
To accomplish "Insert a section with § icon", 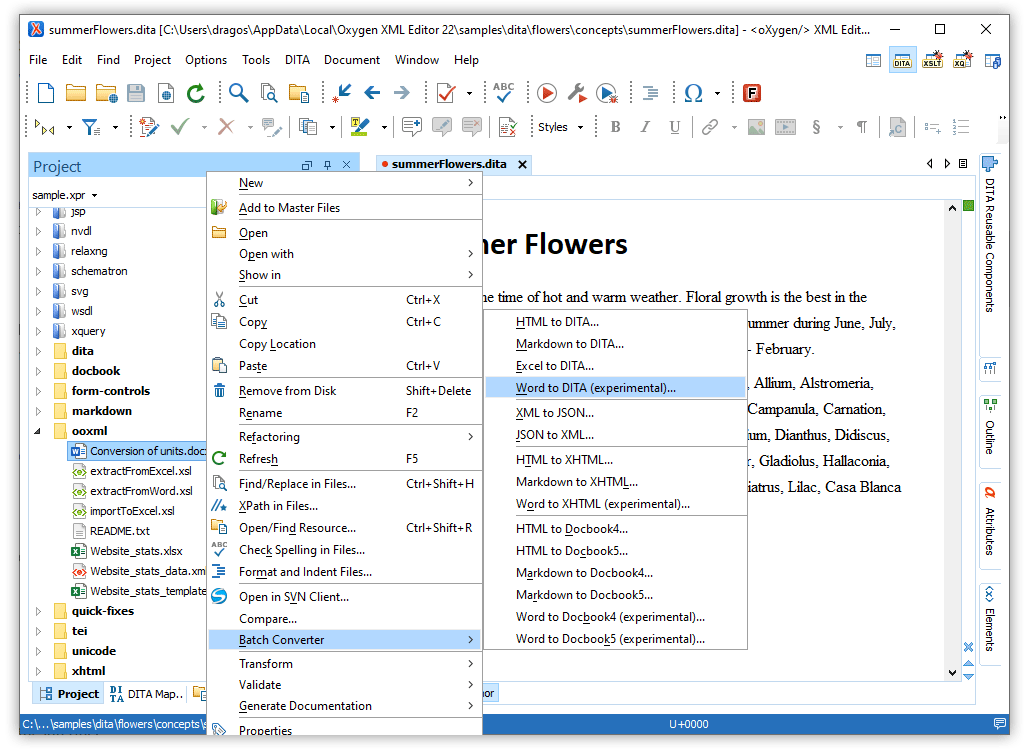I will 816,127.
